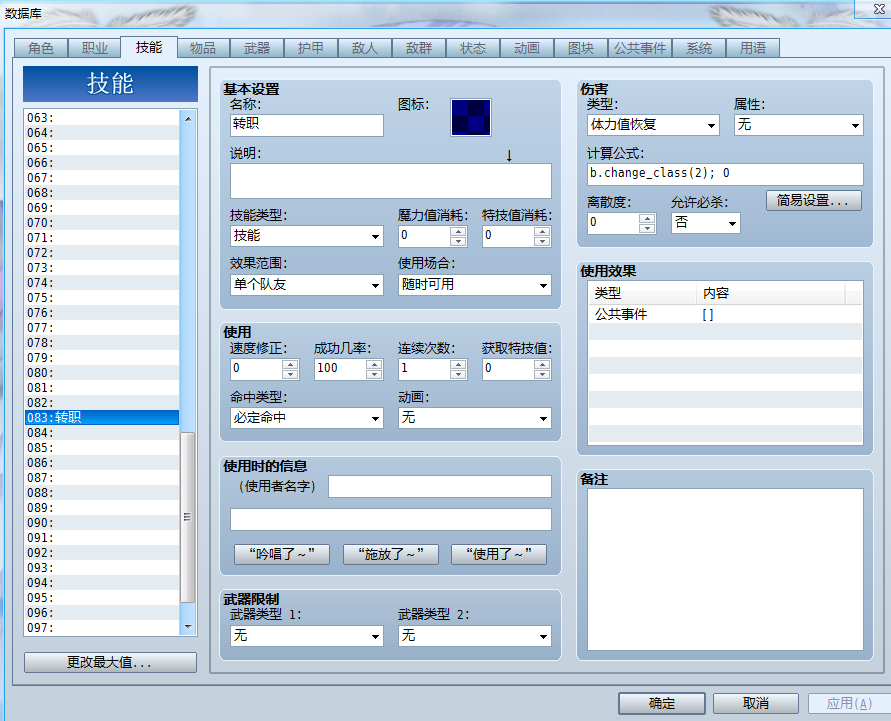Switch to the 物品 tab
891x721 pixels.
(203, 48)
